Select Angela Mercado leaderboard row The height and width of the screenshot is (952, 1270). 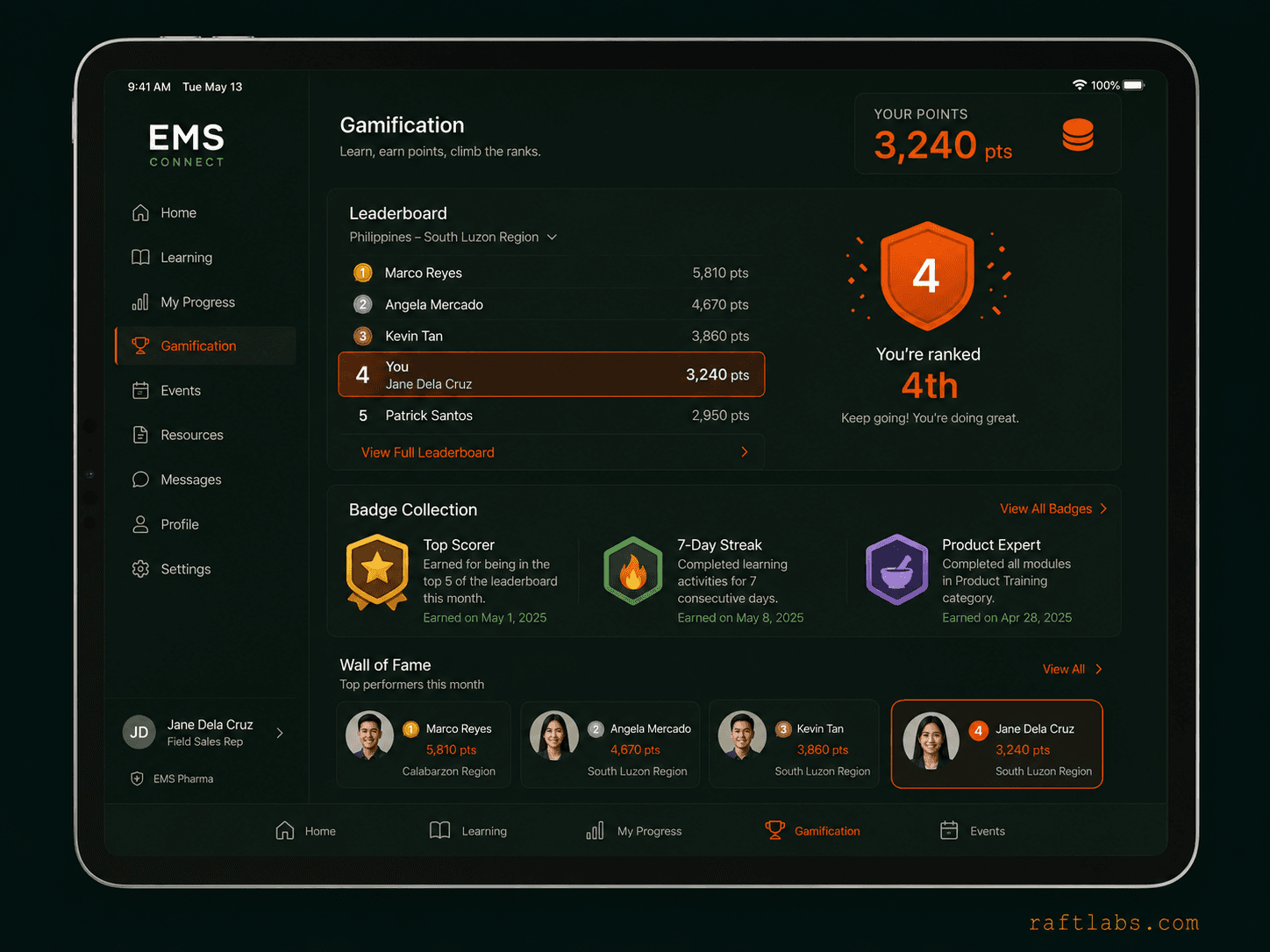click(x=551, y=304)
